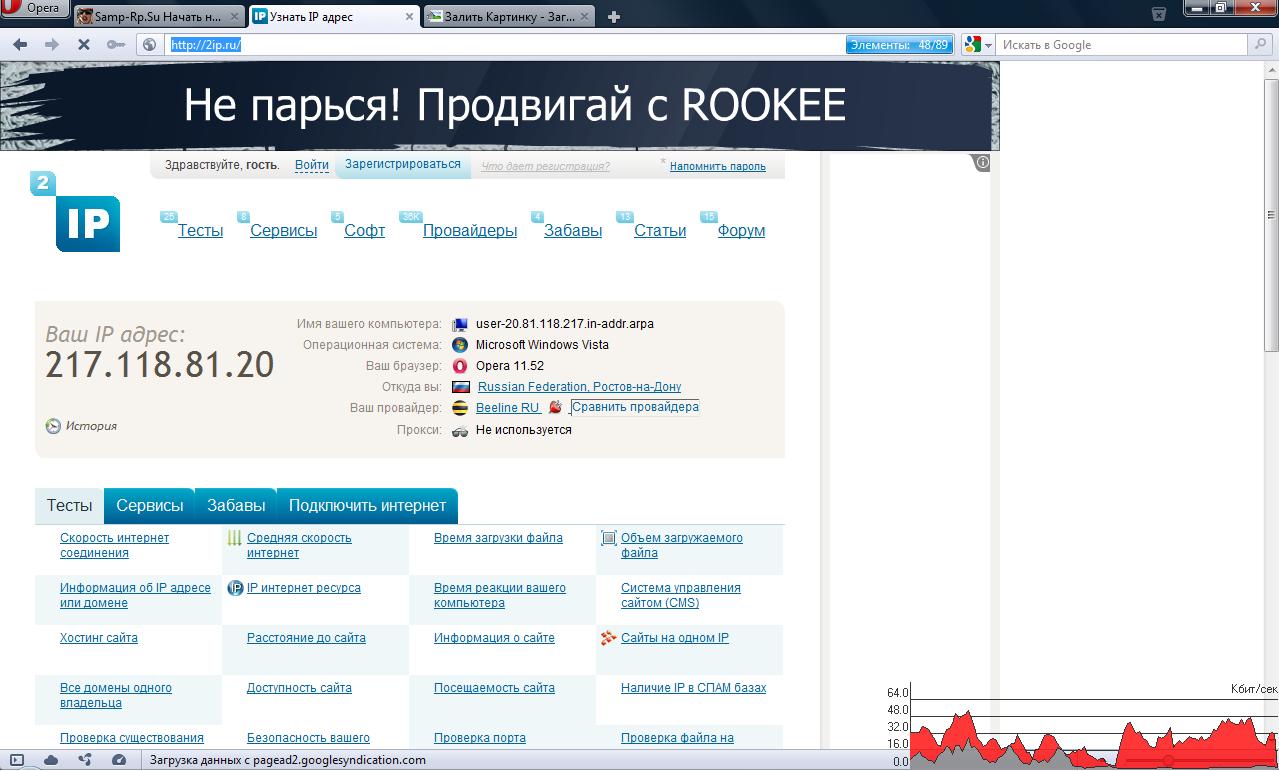
Task: Stop page loading with the X icon
Action: [84, 45]
